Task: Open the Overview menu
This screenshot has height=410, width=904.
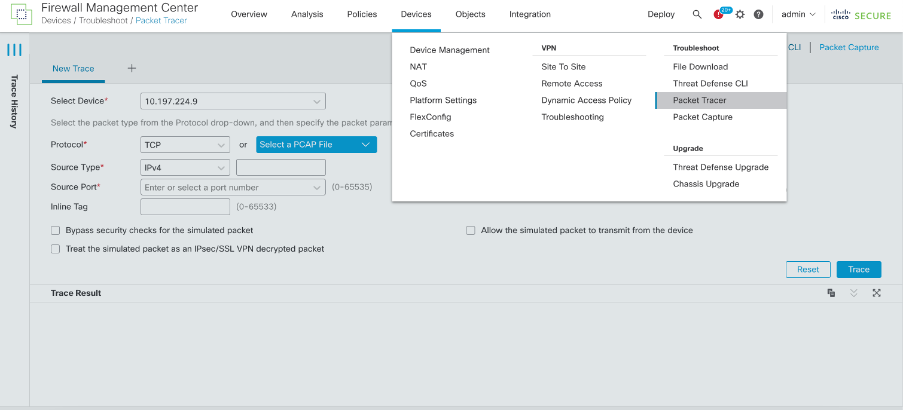Action: pos(249,14)
